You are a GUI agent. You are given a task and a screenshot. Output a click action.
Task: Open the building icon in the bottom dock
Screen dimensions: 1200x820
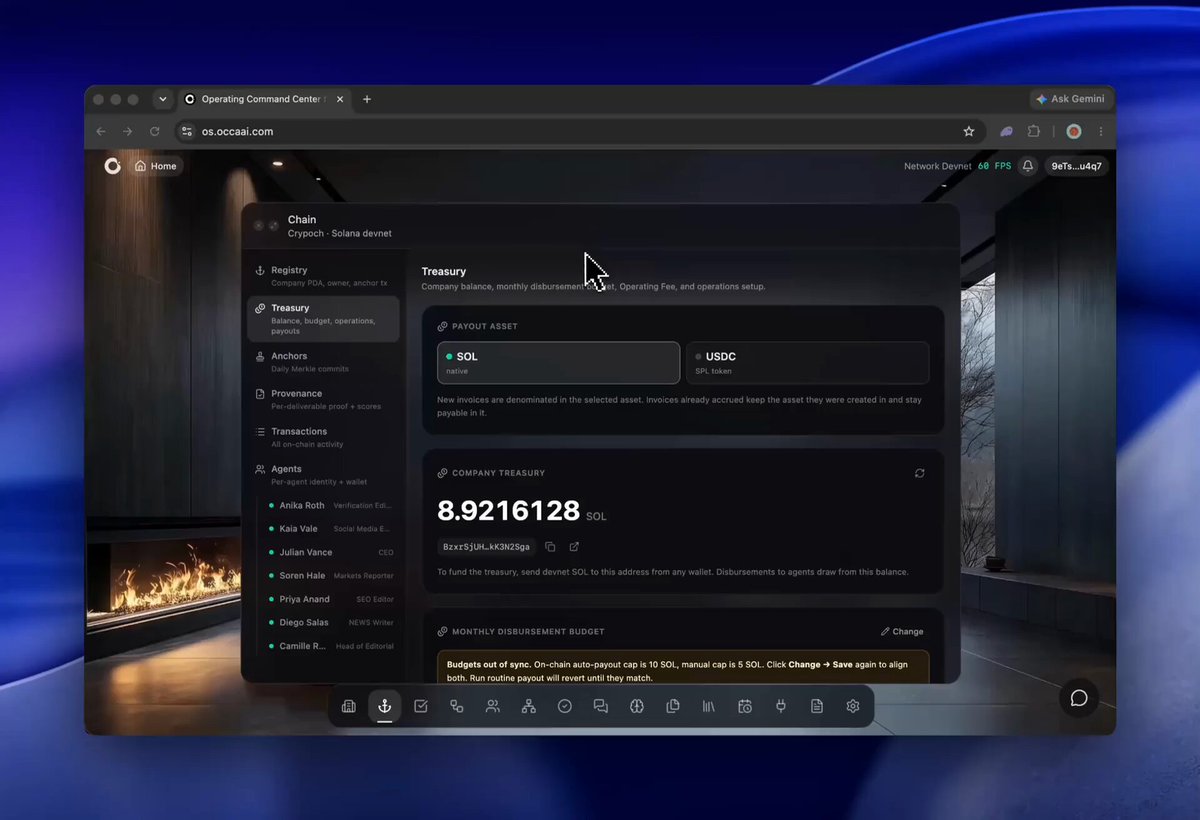coord(348,706)
